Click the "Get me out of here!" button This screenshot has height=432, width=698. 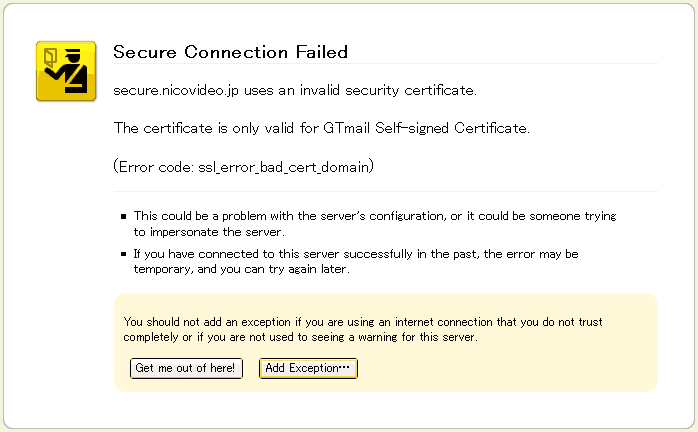[x=186, y=368]
